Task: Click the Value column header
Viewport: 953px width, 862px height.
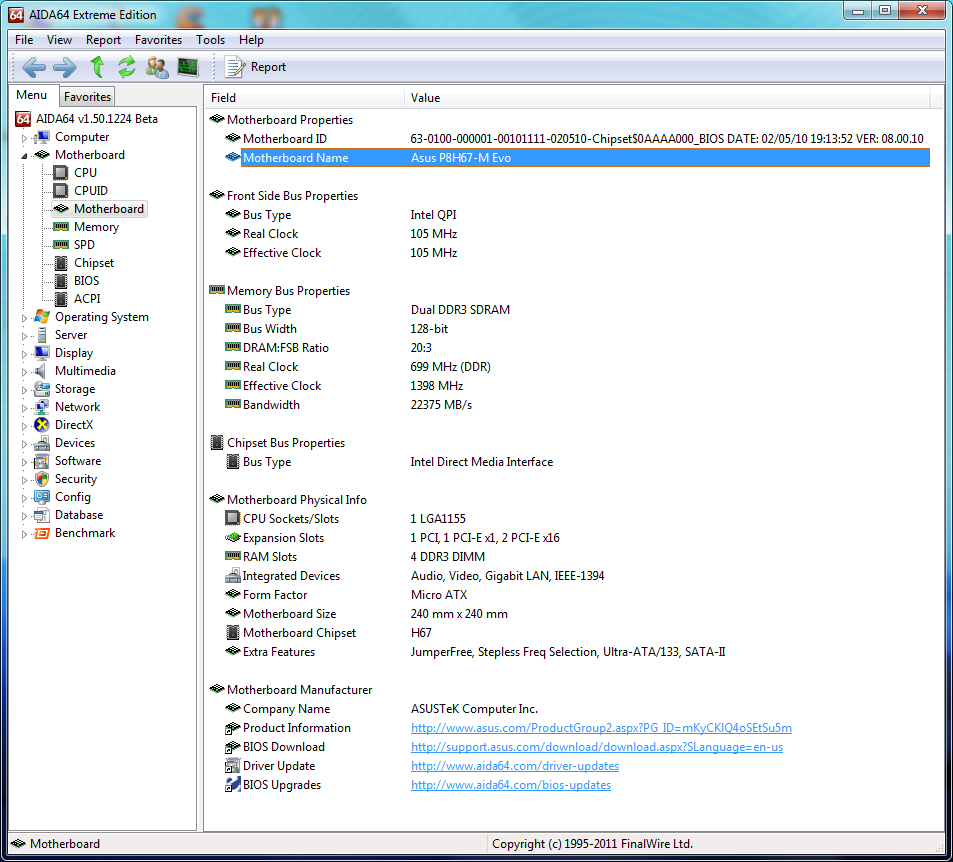Action: (667, 98)
